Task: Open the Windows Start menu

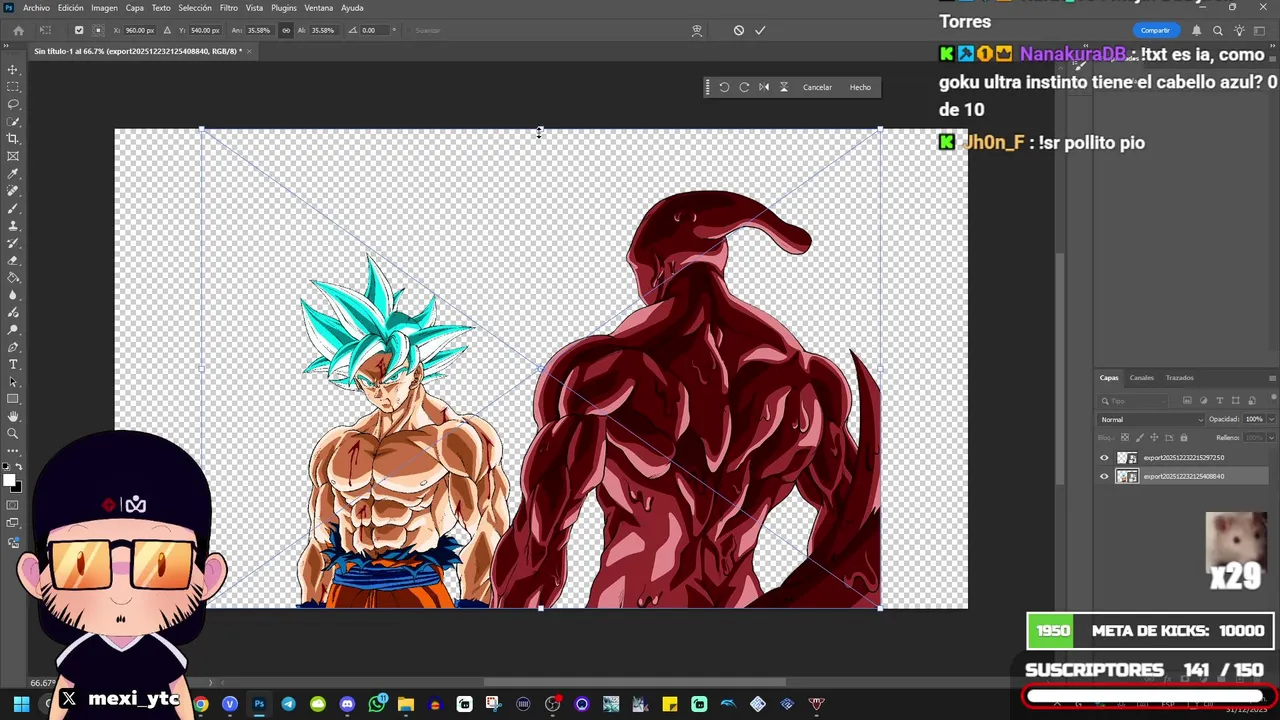Action: pyautogui.click(x=20, y=704)
